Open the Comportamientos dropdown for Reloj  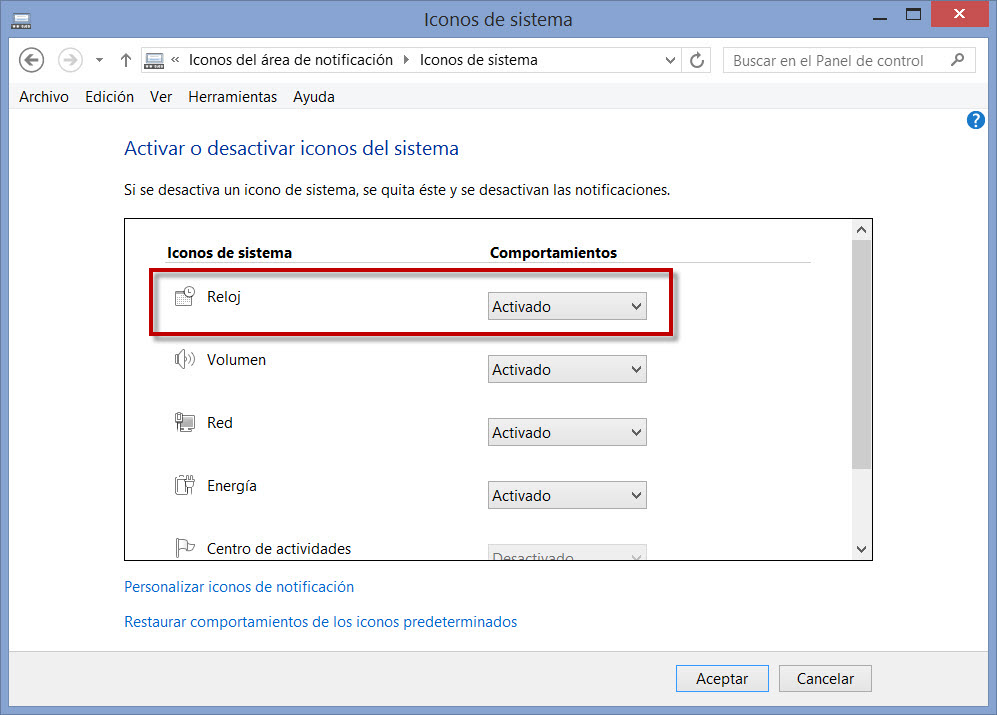tap(566, 306)
